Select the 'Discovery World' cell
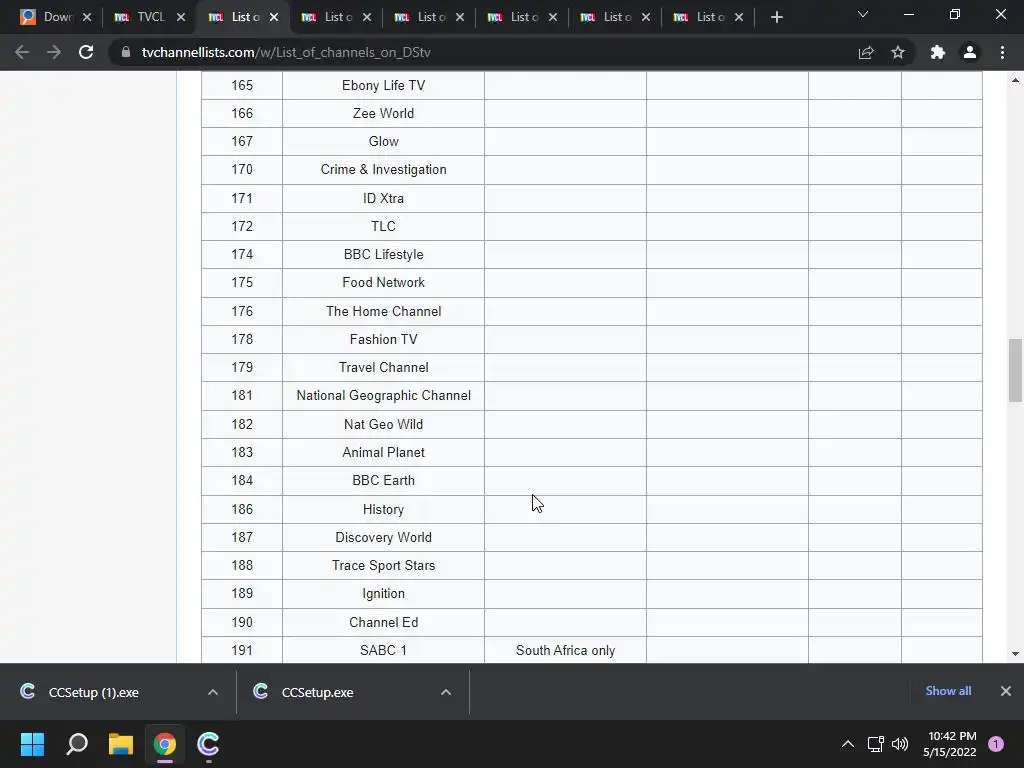The width and height of the screenshot is (1024, 768). [x=383, y=537]
